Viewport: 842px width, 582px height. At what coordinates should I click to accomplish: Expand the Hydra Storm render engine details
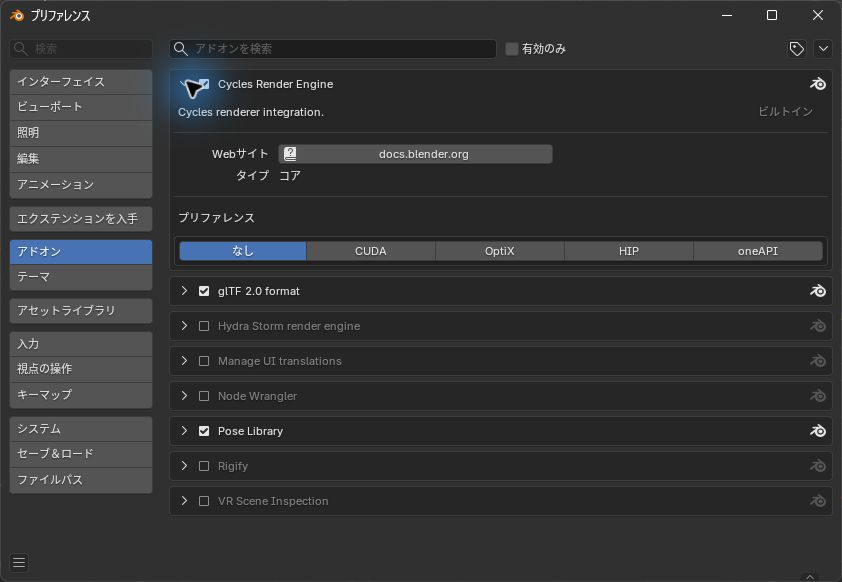click(184, 326)
